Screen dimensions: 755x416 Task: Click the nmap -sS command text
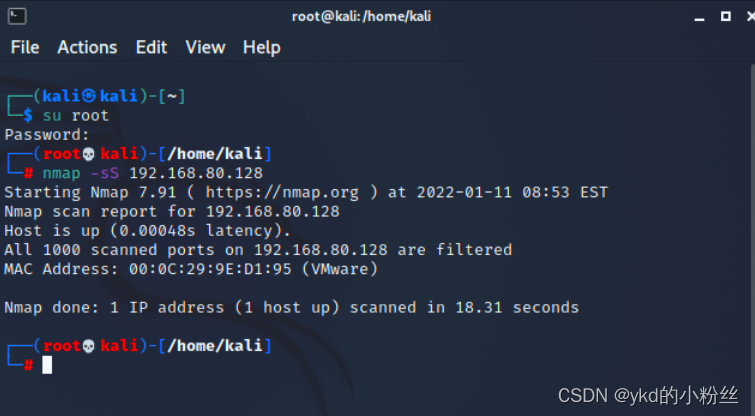pyautogui.click(x=80, y=173)
